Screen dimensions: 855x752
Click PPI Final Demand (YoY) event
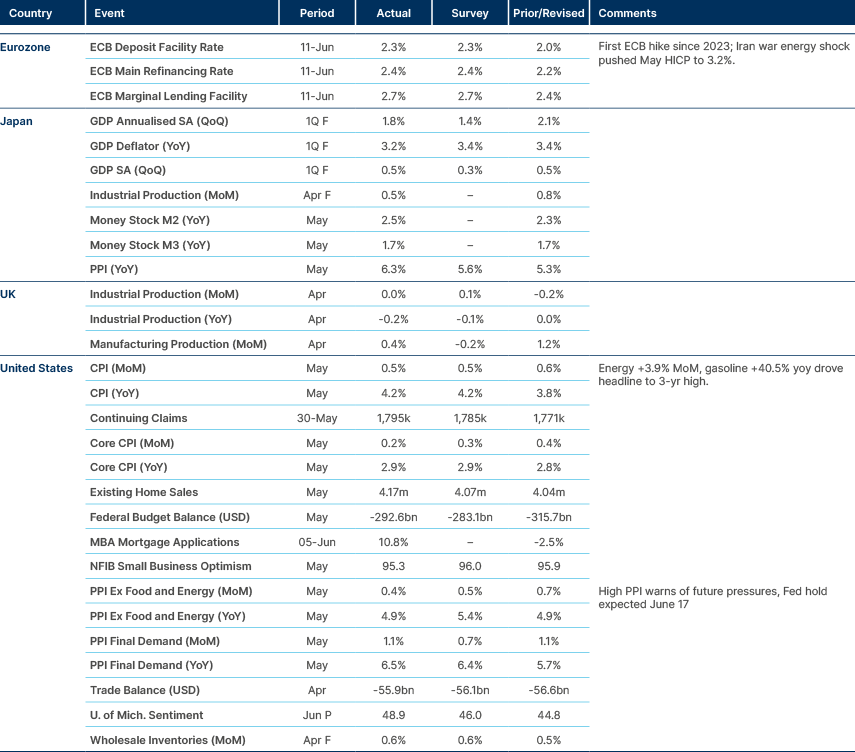point(152,665)
